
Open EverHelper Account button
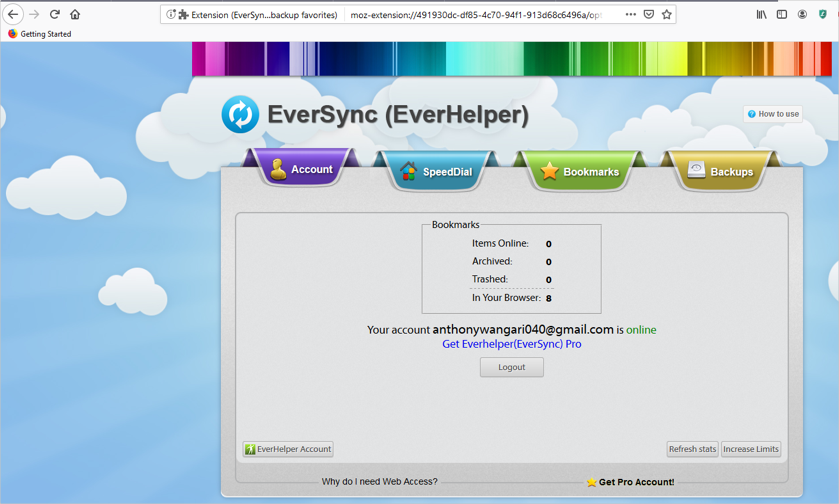click(x=288, y=449)
